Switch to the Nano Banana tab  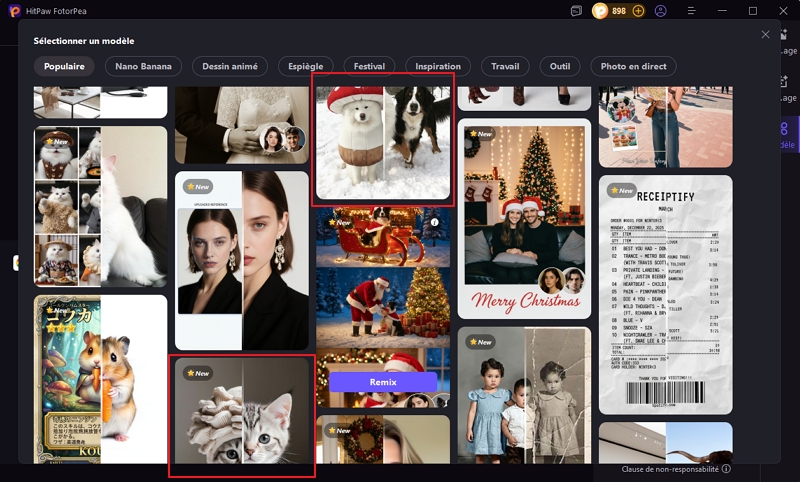pos(143,67)
